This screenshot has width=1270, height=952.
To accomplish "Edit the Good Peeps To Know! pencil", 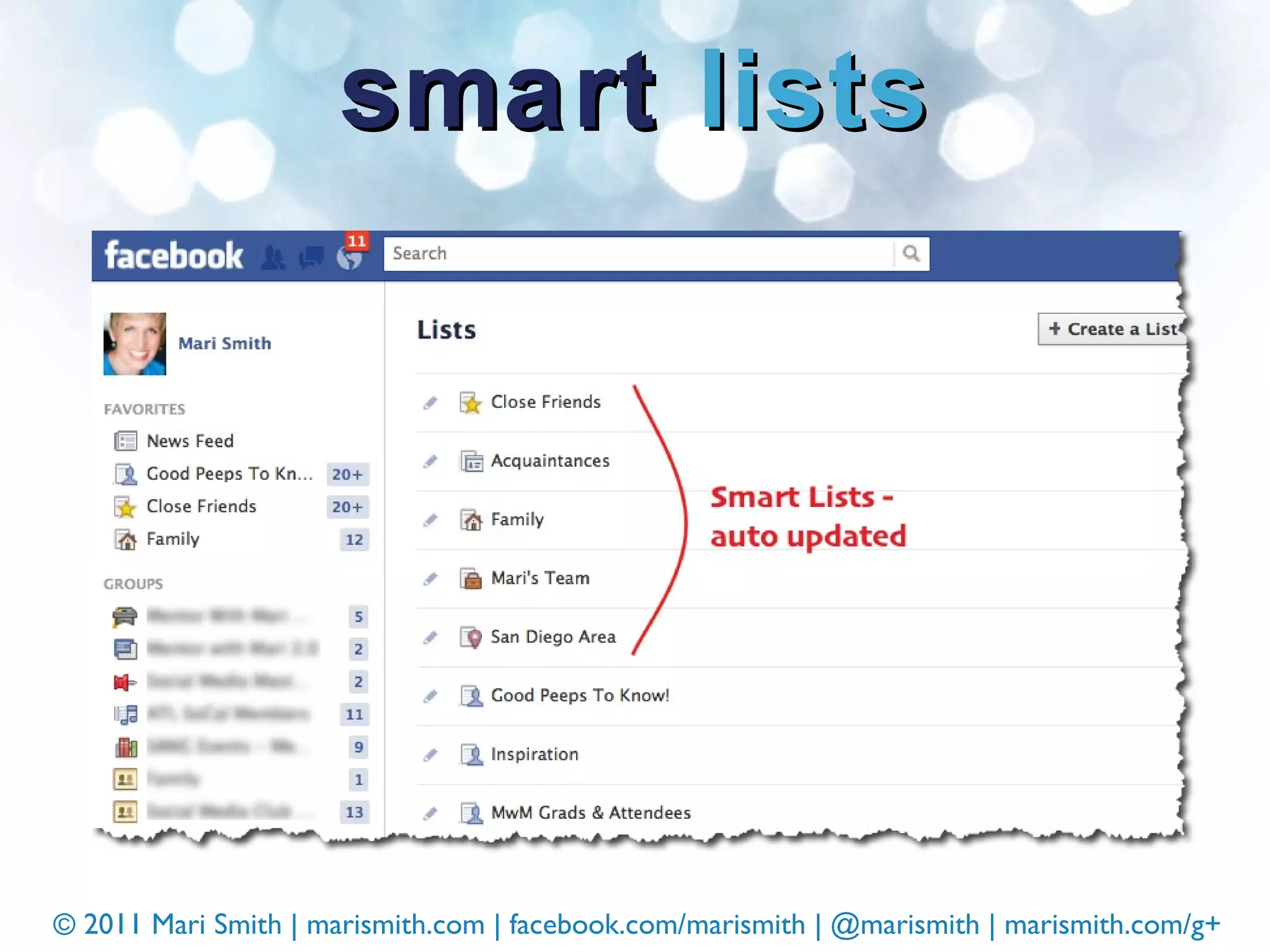I will click(x=430, y=696).
